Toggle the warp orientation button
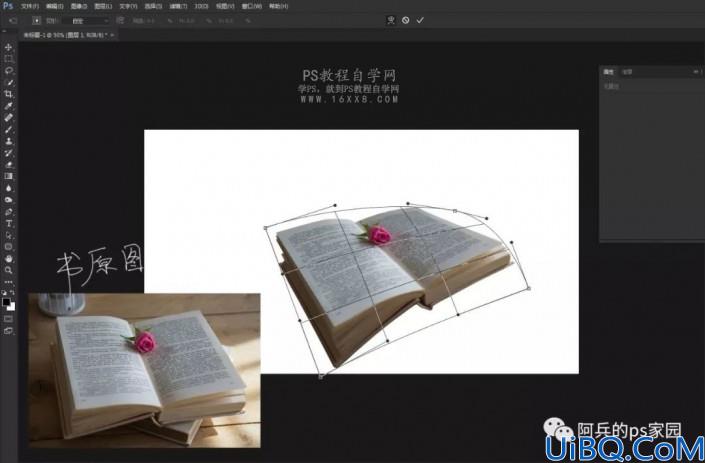705x463 pixels. point(120,21)
